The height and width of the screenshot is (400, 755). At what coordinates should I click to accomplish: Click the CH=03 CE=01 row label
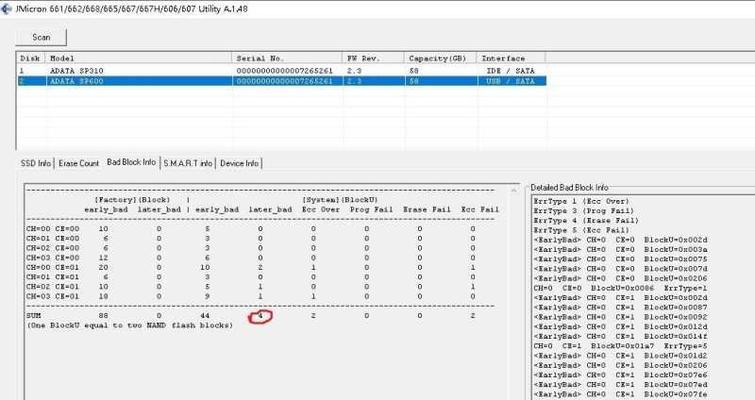point(53,296)
